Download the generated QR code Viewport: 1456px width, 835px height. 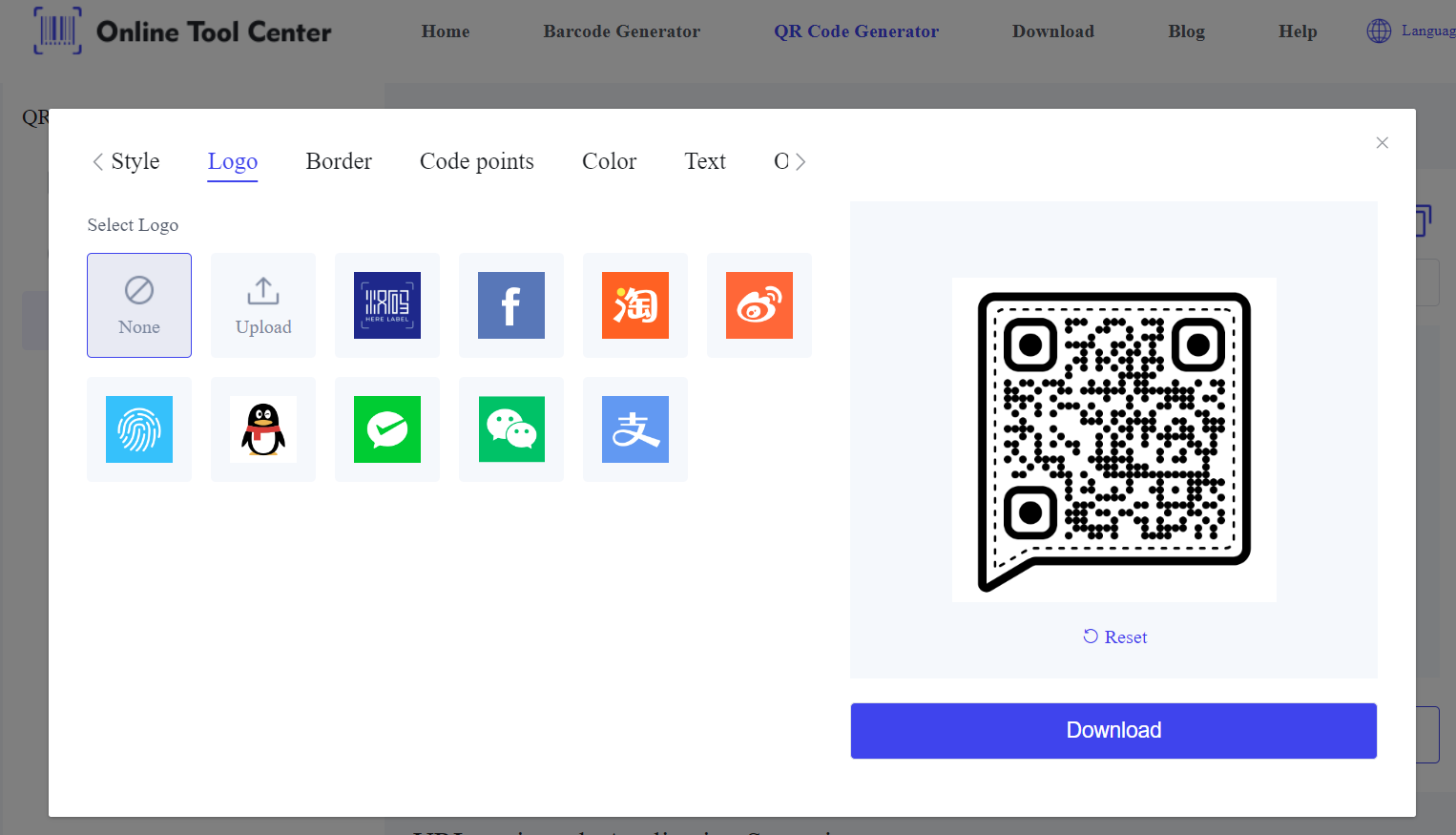tap(1113, 731)
